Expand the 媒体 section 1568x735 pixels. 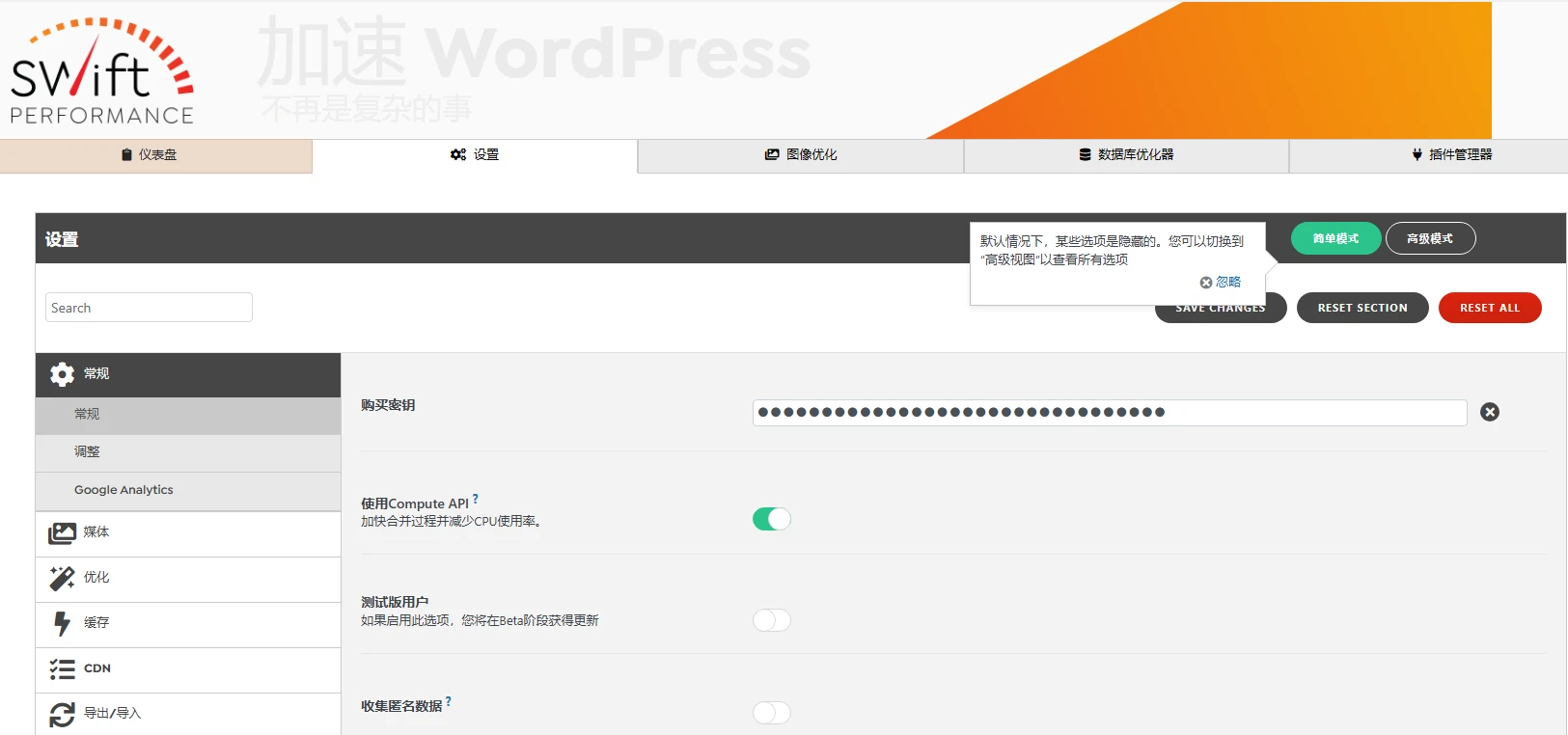(x=188, y=533)
